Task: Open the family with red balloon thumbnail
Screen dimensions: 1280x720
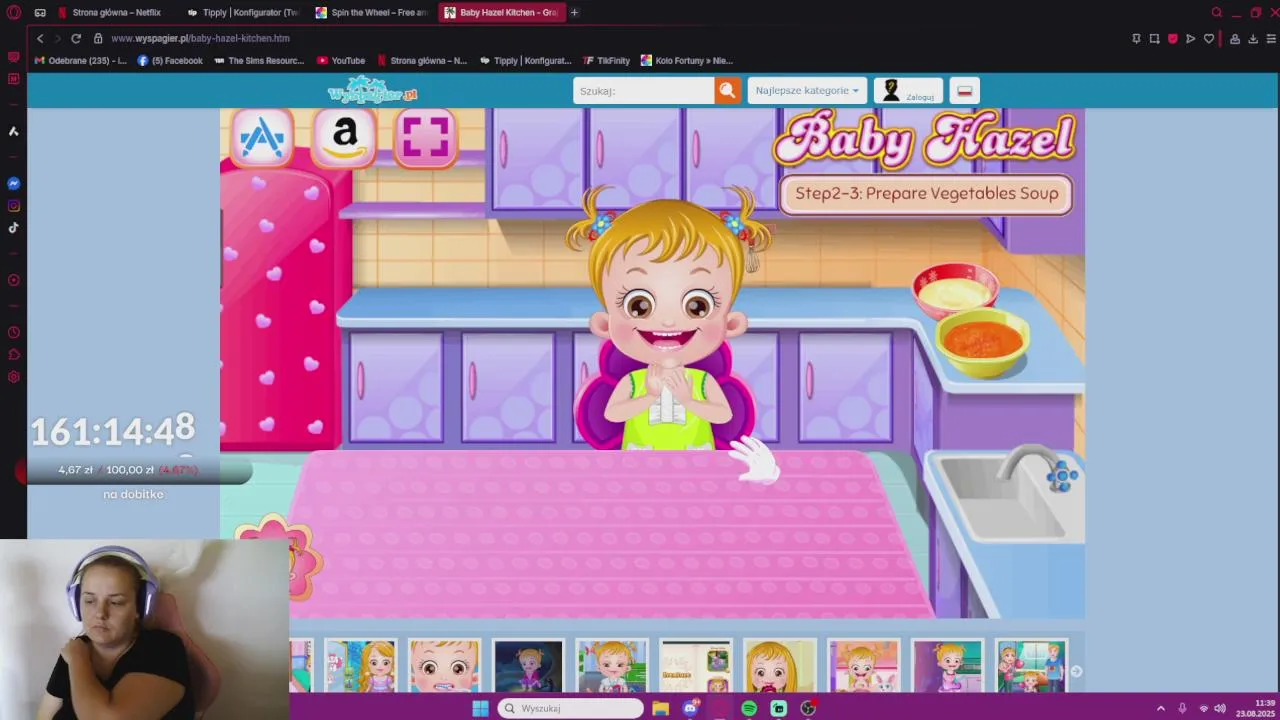Action: pyautogui.click(x=1031, y=666)
